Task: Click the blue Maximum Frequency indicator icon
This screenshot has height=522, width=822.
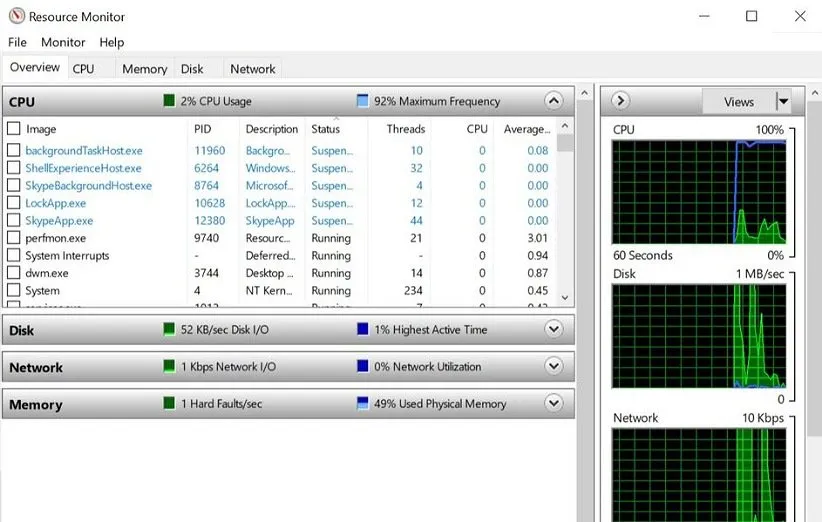Action: [x=363, y=101]
